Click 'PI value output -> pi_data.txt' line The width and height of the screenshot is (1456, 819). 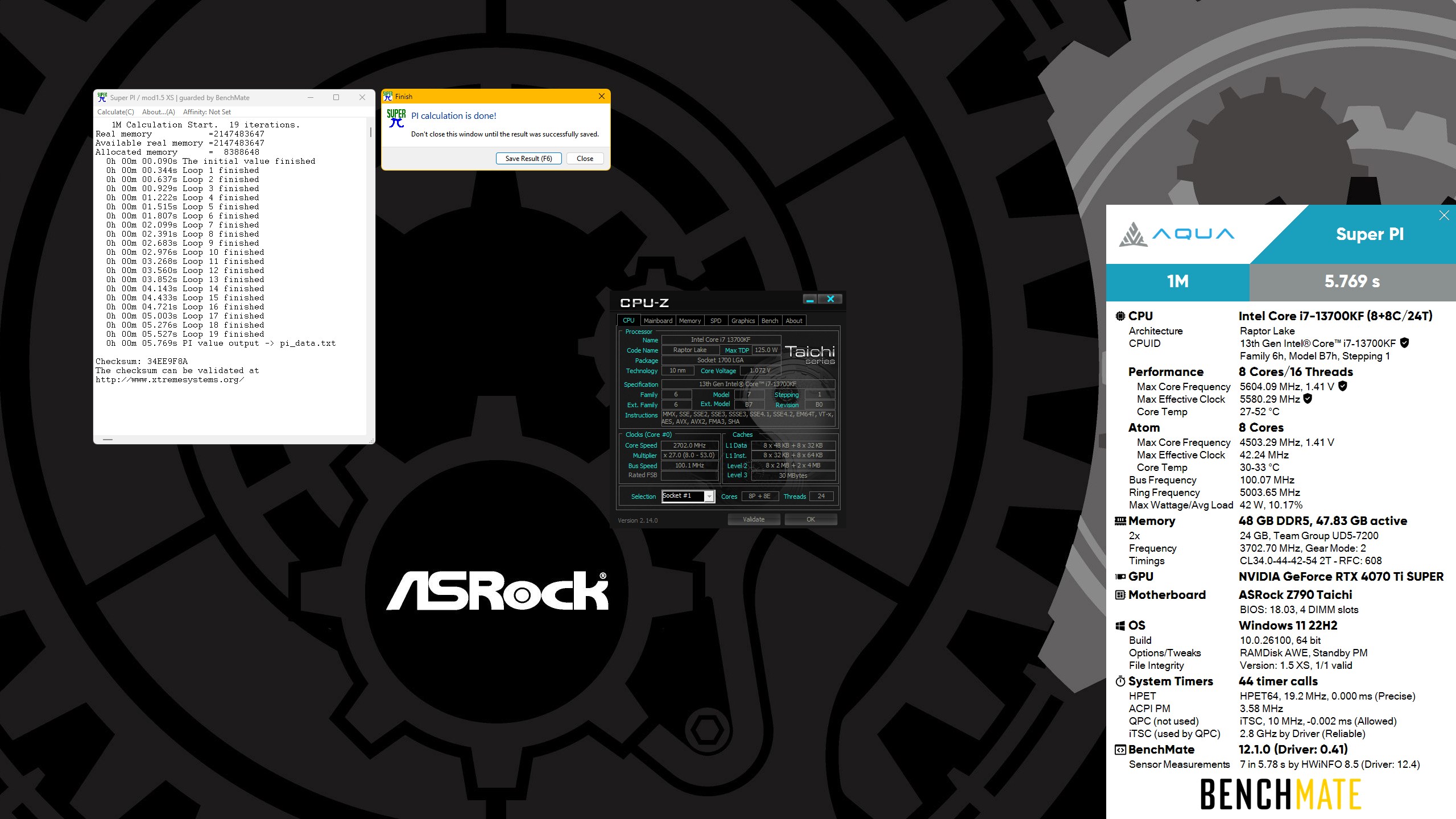221,344
